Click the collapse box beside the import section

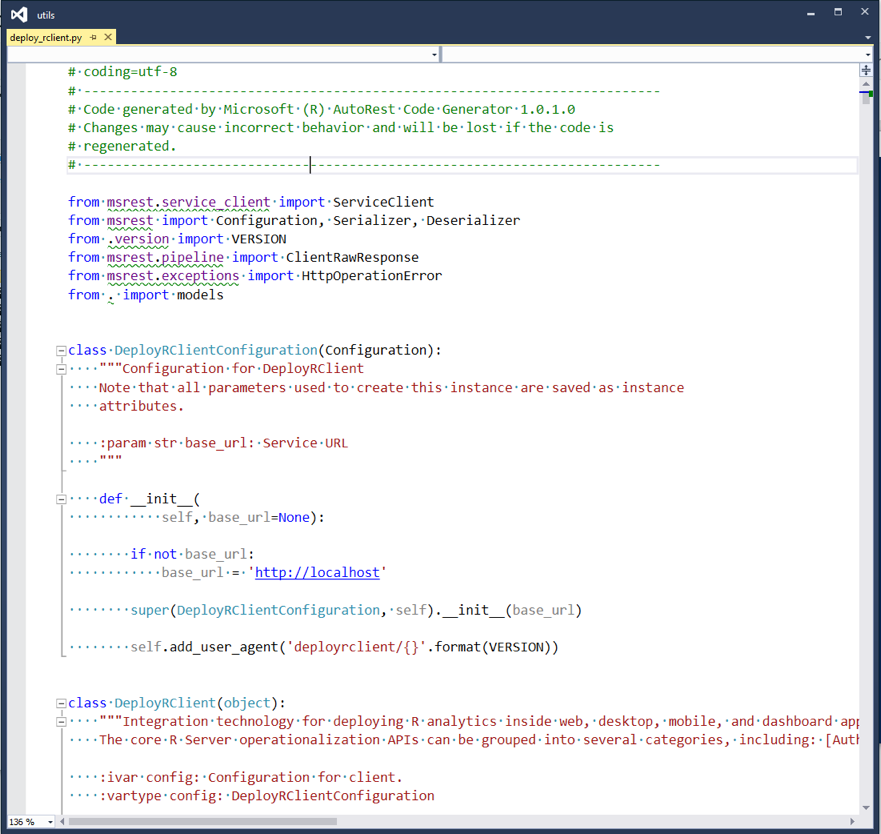[x=61, y=201]
